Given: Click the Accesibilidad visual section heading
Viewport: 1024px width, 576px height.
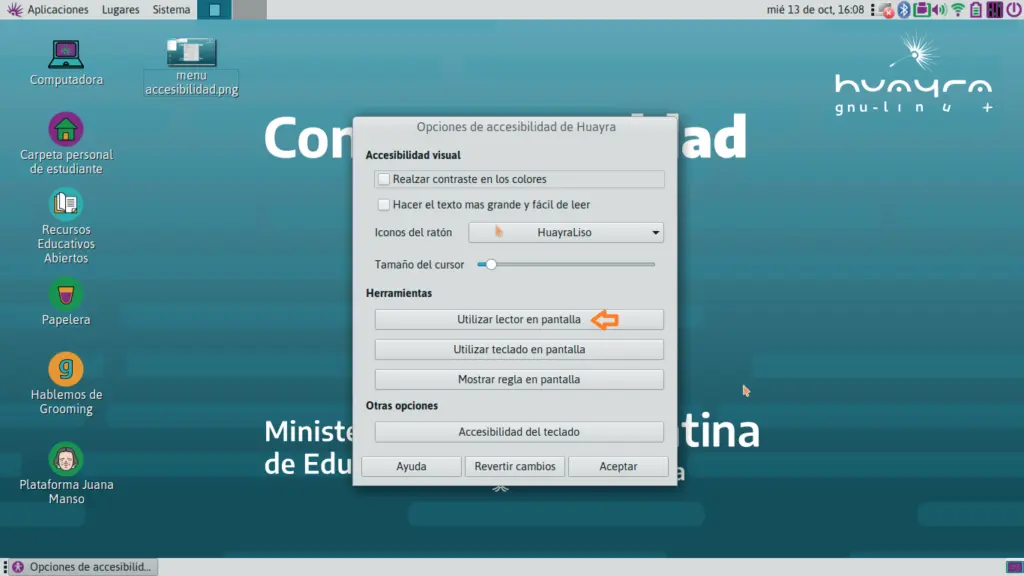Looking at the screenshot, I should point(413,155).
